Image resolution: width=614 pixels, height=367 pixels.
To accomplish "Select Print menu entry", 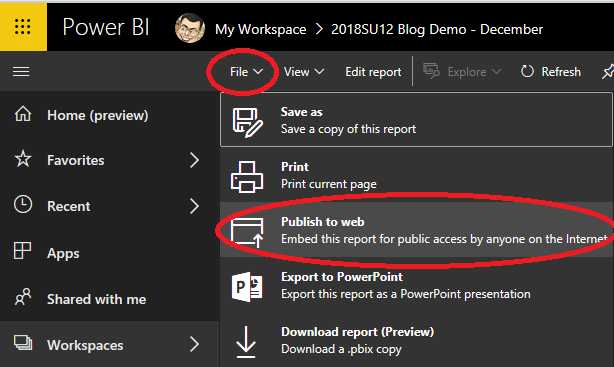I will tap(417, 175).
